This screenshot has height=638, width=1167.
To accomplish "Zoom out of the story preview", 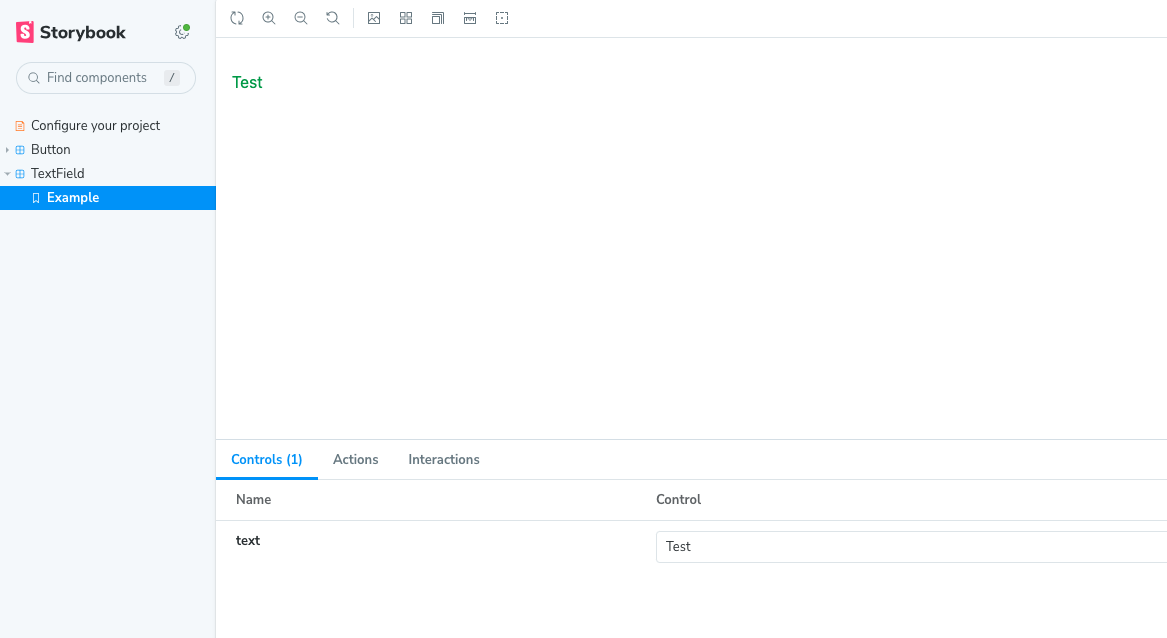I will [301, 18].
